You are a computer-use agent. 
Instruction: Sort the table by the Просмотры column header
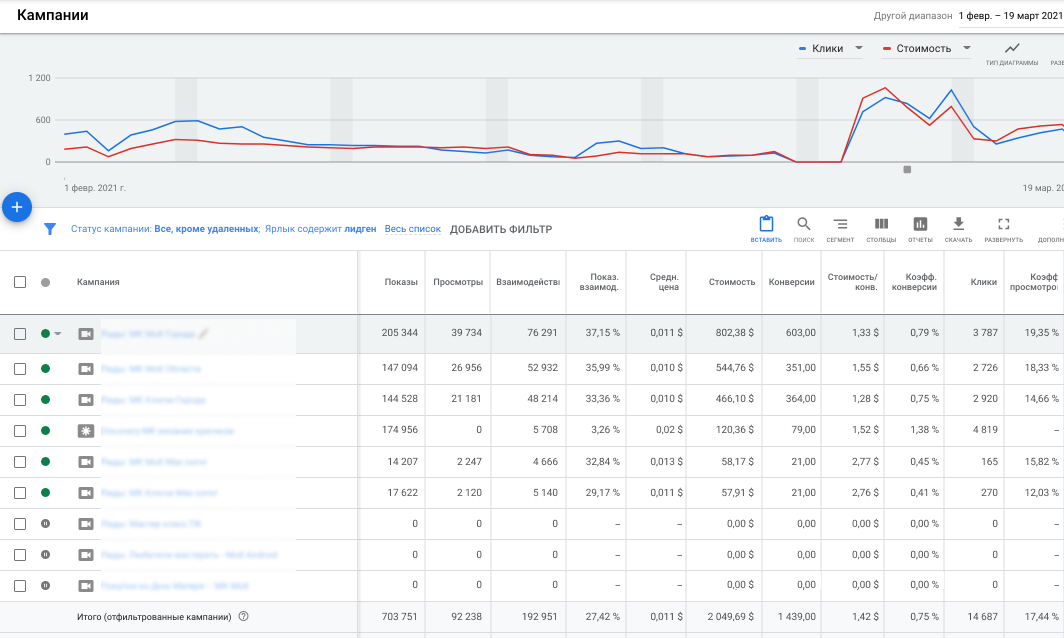click(x=458, y=282)
